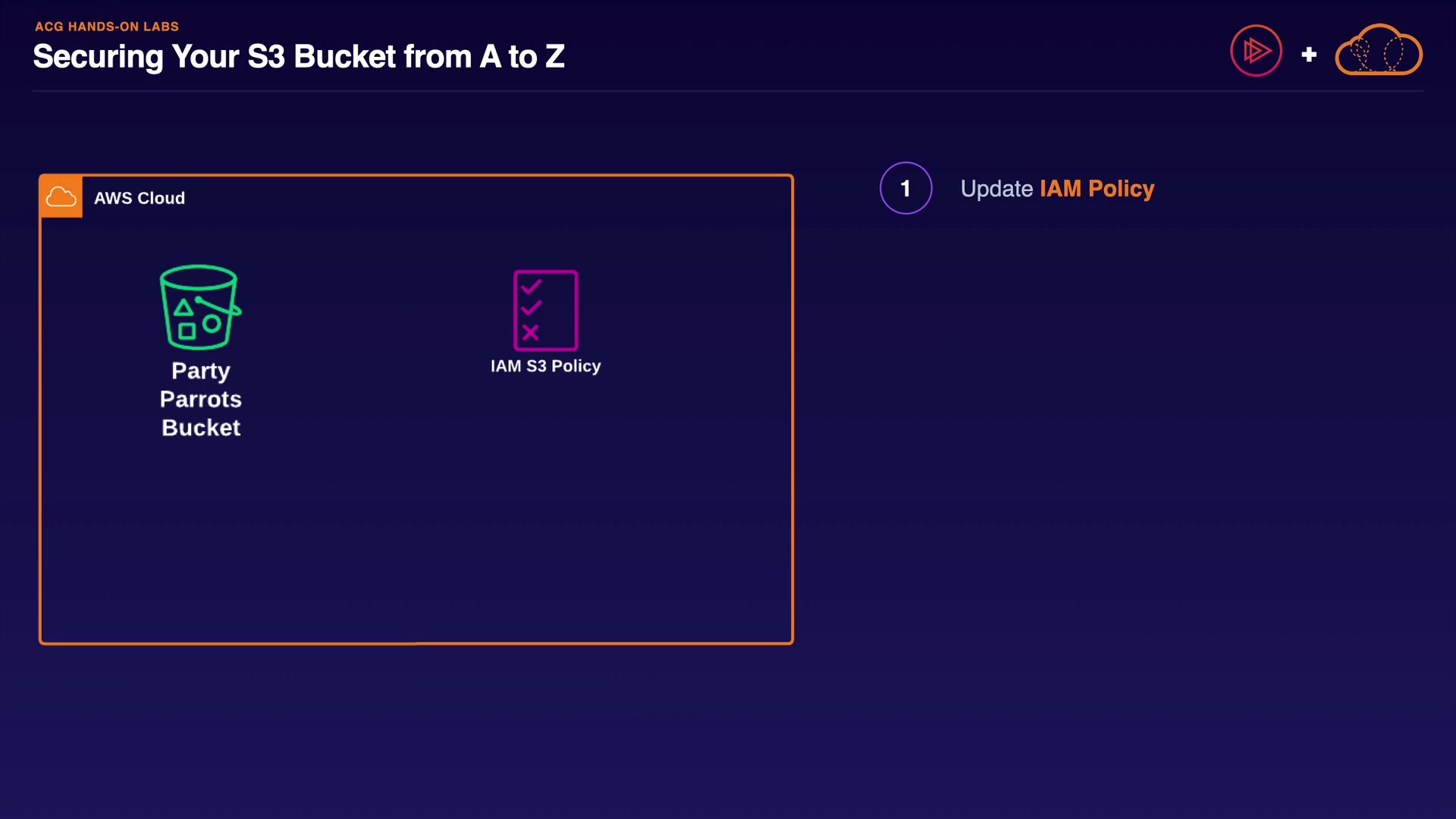The height and width of the screenshot is (819, 1456).
Task: Click the step number 1 circle
Action: pyautogui.click(x=905, y=188)
